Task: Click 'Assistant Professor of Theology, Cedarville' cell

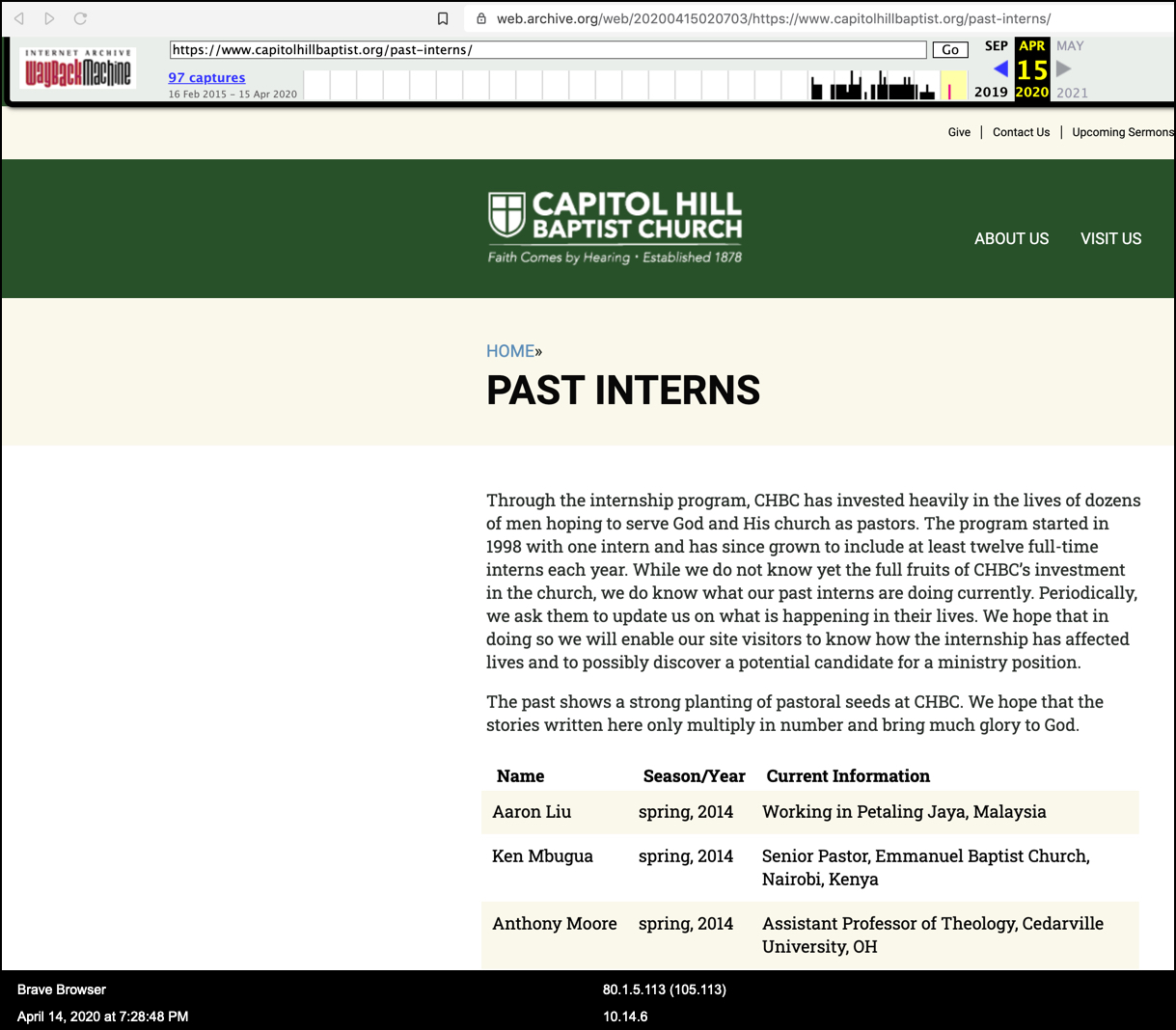Action: point(933,935)
